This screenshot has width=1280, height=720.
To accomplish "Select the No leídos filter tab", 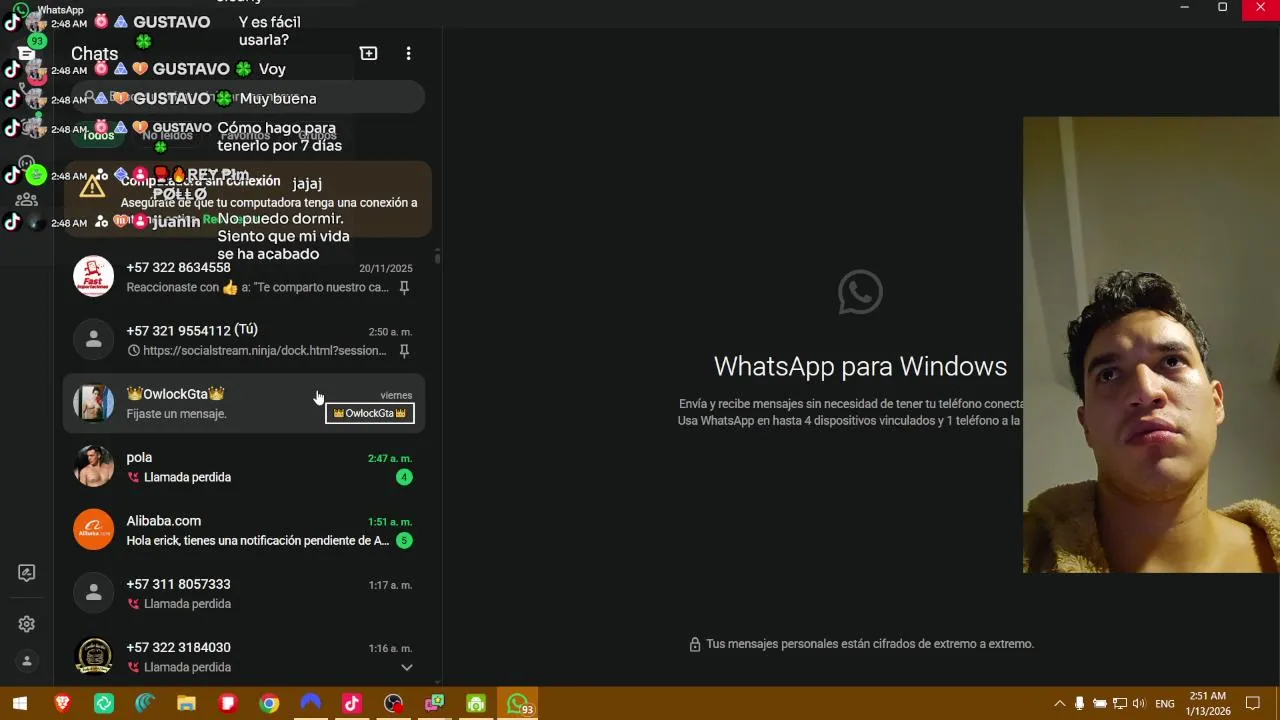I will pyautogui.click(x=167, y=136).
